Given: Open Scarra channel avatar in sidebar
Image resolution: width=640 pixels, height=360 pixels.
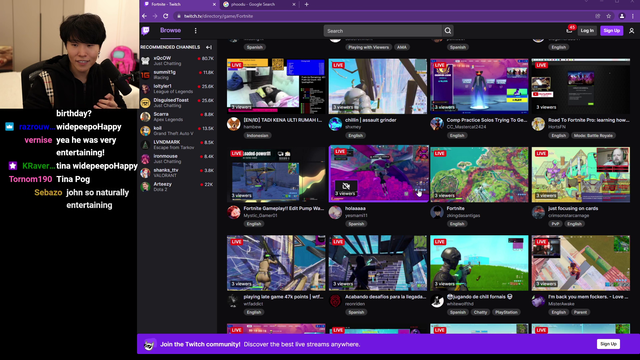Looking at the screenshot, I should [x=145, y=117].
